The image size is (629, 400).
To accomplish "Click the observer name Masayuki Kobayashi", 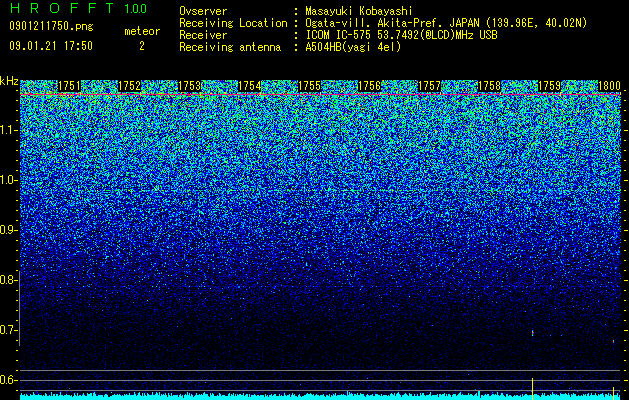I will click(x=359, y=11).
